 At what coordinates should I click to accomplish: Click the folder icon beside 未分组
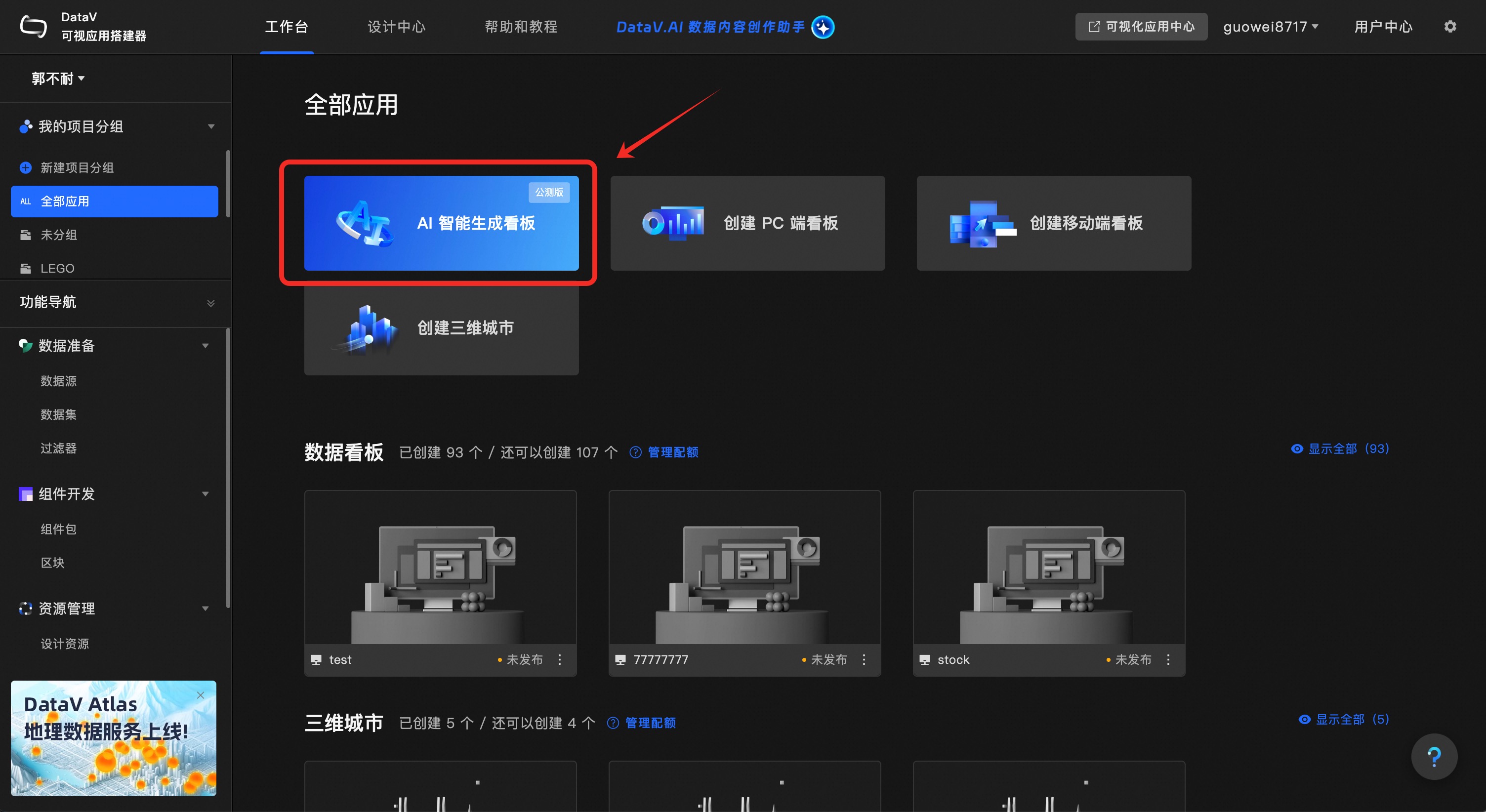[x=25, y=235]
